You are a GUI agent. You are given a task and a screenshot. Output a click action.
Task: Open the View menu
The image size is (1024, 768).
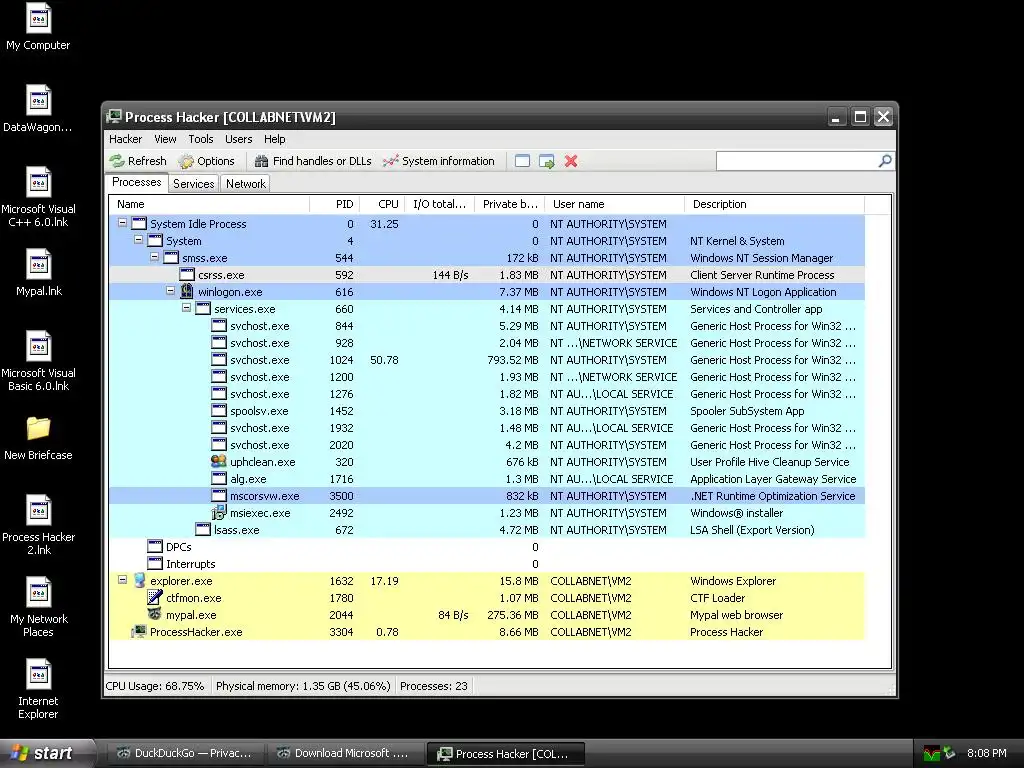coord(165,139)
